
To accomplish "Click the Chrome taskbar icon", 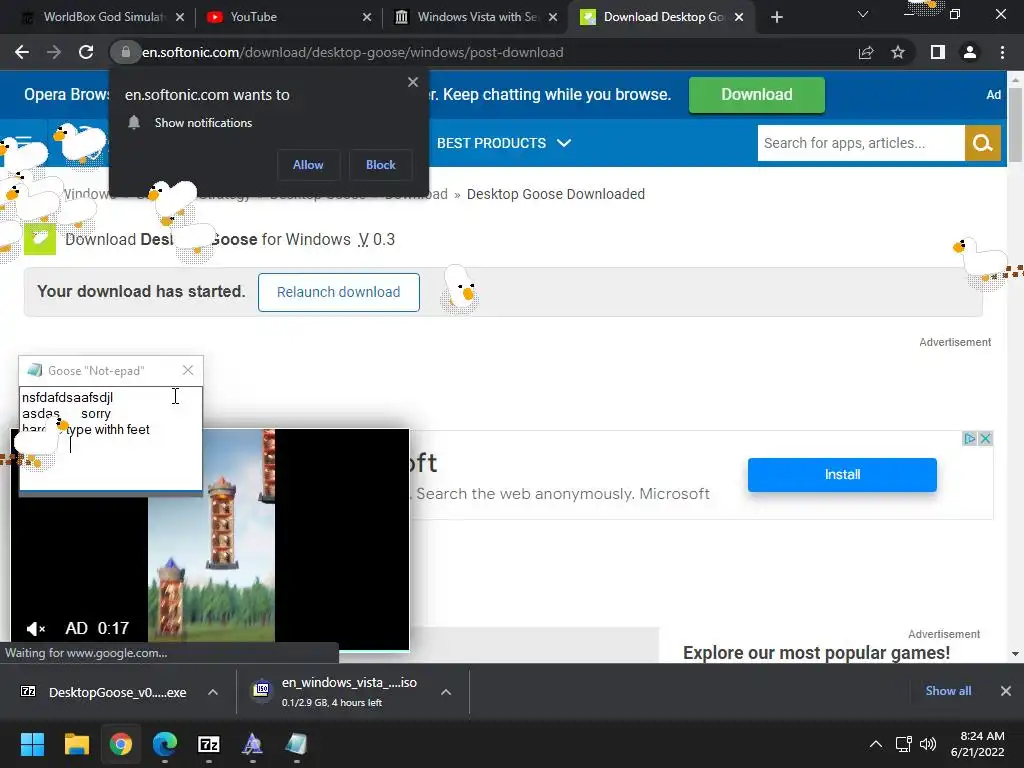I will [x=121, y=744].
